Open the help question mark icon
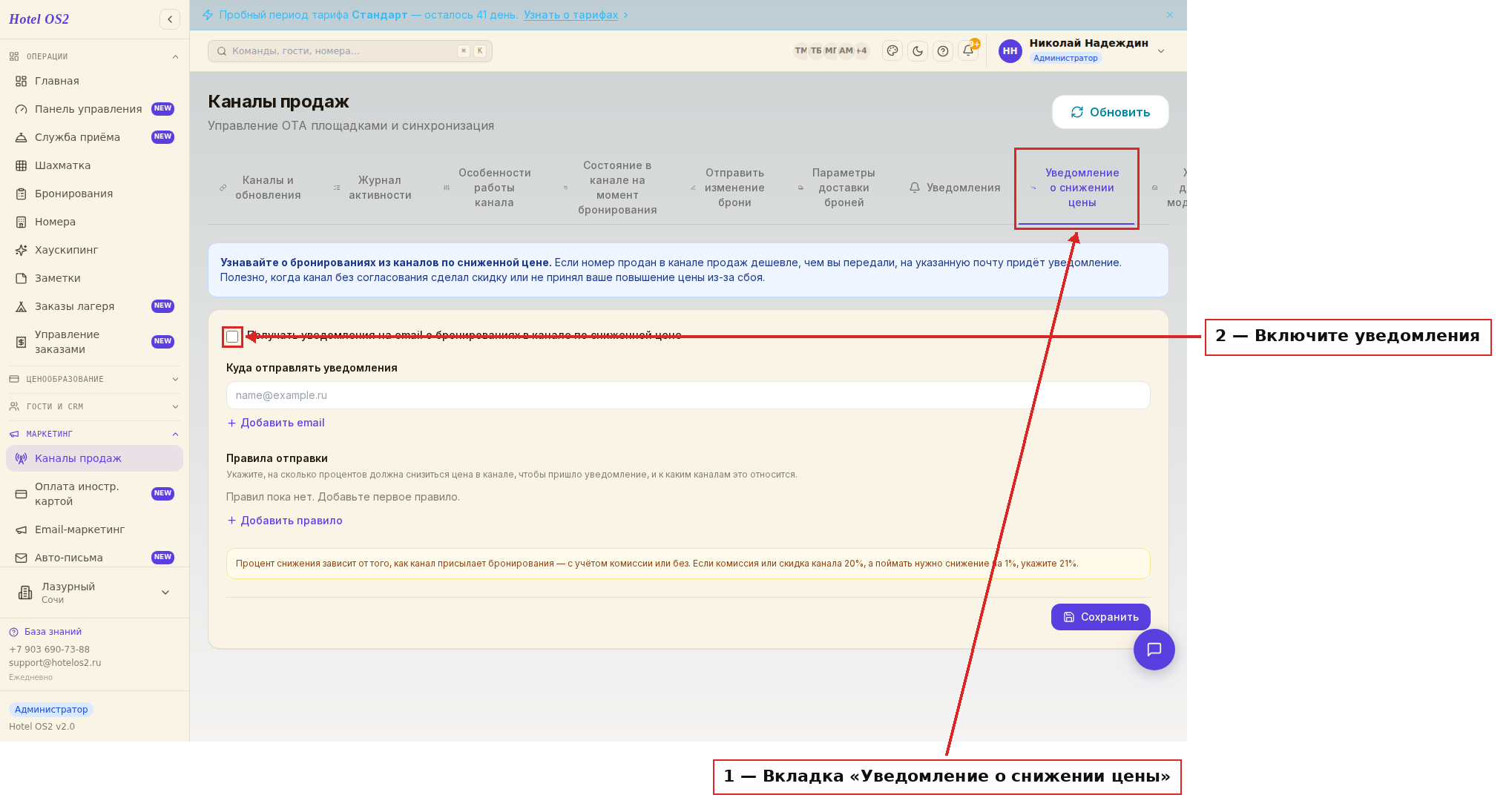The width and height of the screenshot is (1509, 812). click(943, 51)
